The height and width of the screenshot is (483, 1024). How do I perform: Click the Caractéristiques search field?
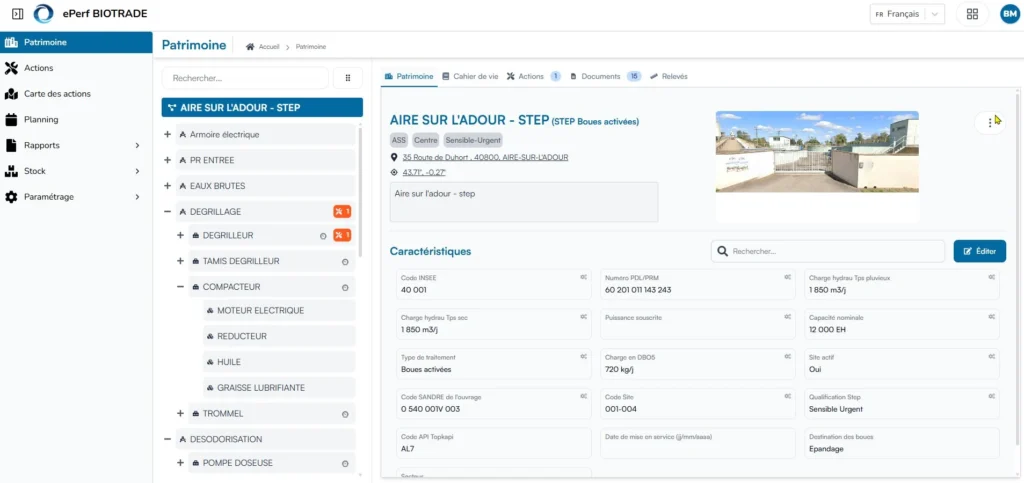click(x=827, y=251)
